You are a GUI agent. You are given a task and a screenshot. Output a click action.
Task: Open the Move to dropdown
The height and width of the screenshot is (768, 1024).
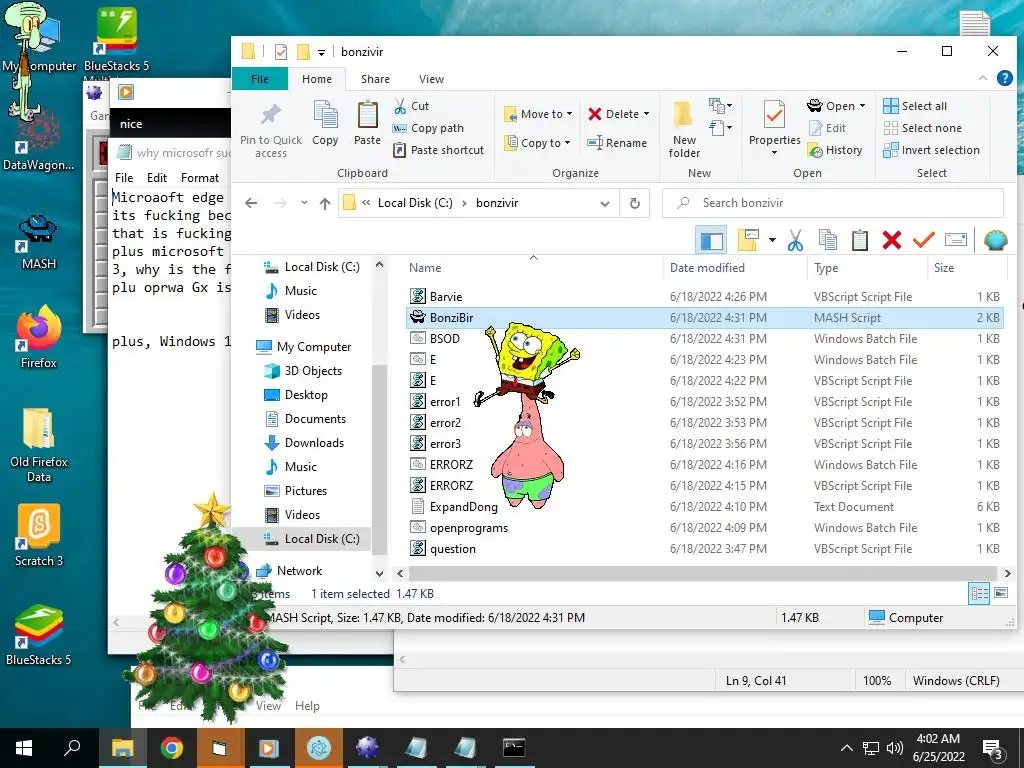(x=538, y=114)
